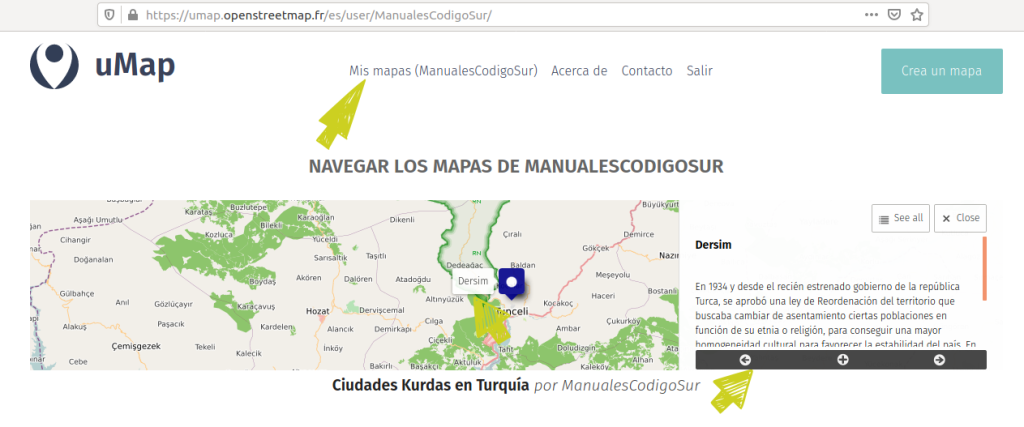Close the Dersim info panel
1024x427 pixels.
pos(960,218)
